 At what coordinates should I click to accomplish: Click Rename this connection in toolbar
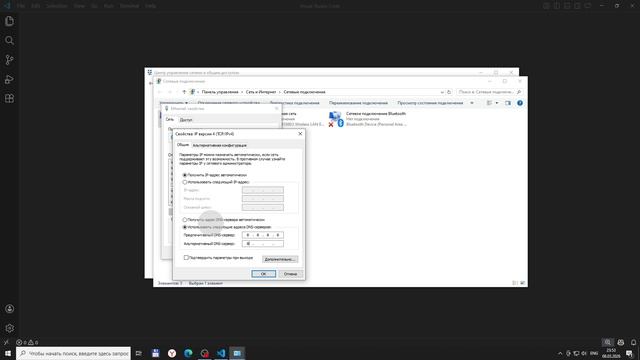pyautogui.click(x=358, y=103)
